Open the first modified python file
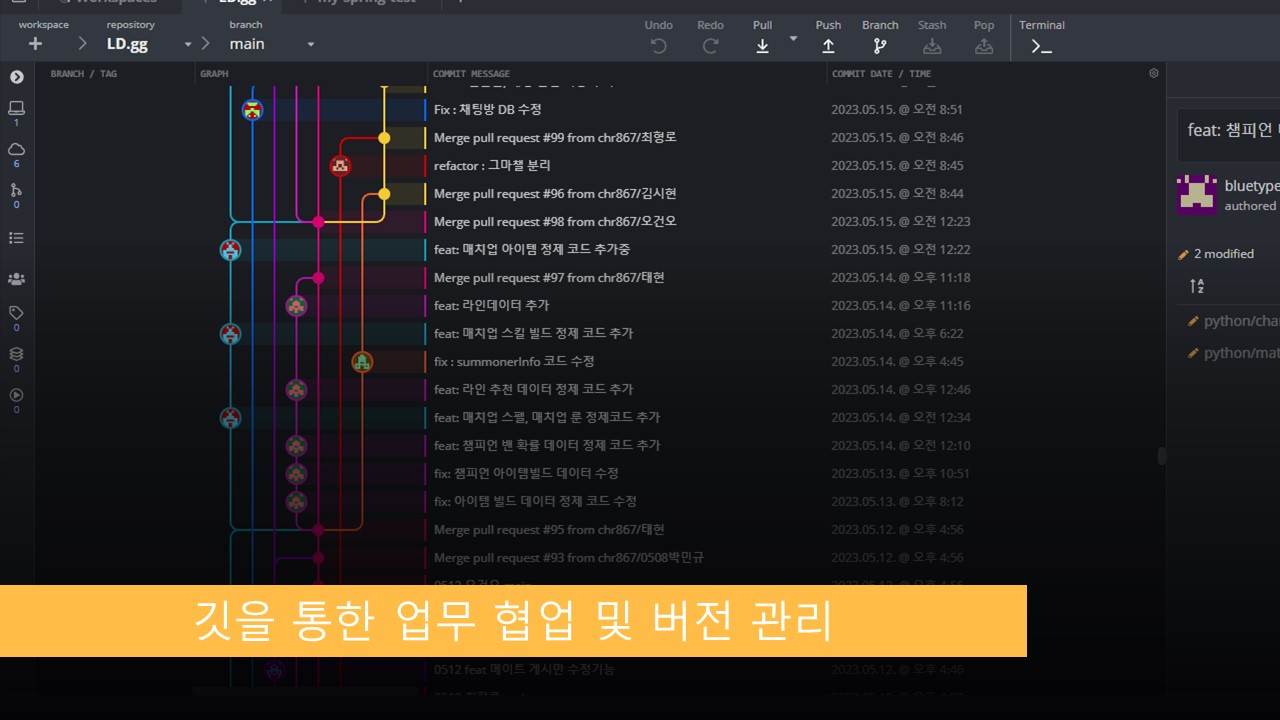 pos(1240,321)
